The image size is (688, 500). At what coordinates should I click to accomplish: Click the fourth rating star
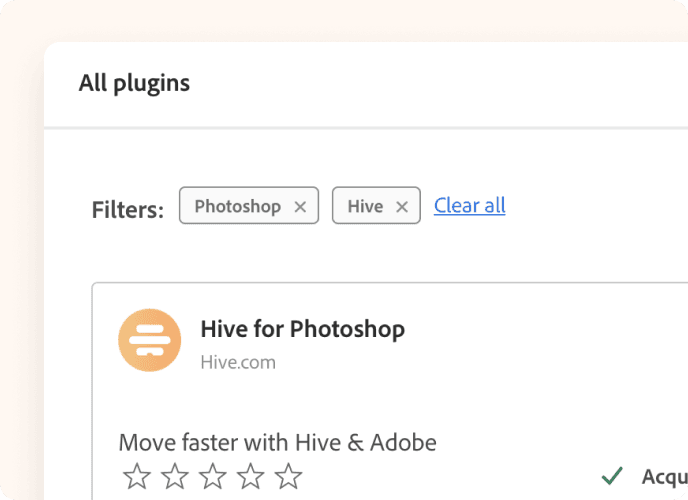pos(250,476)
